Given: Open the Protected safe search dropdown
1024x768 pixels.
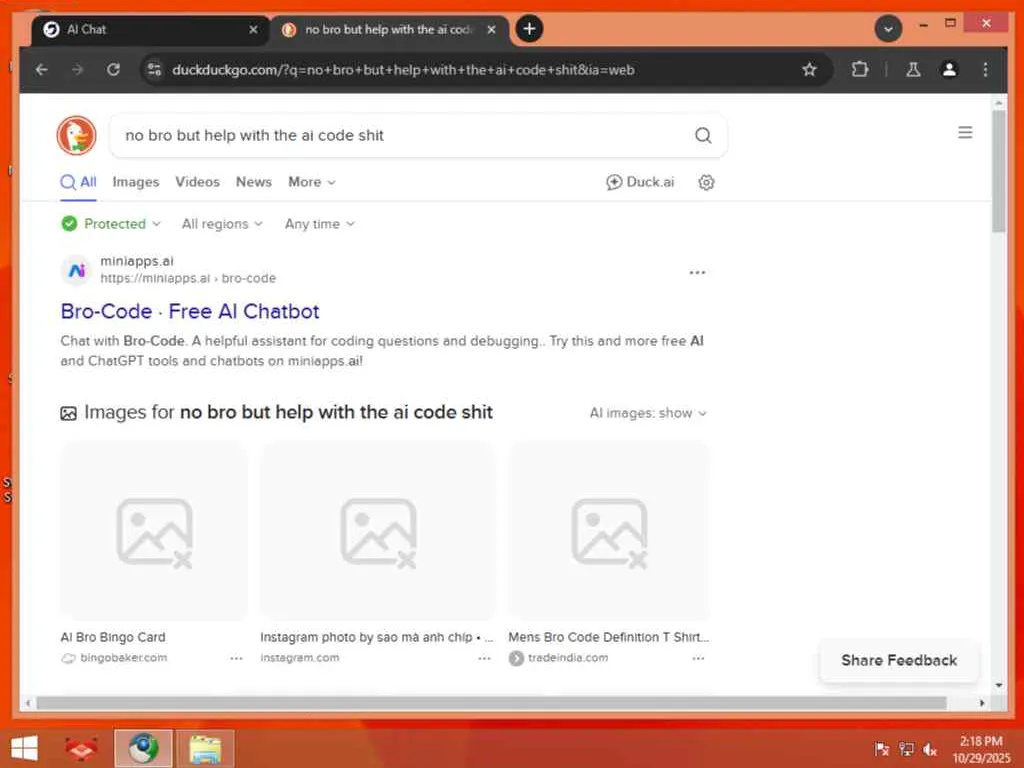Looking at the screenshot, I should click(x=111, y=224).
